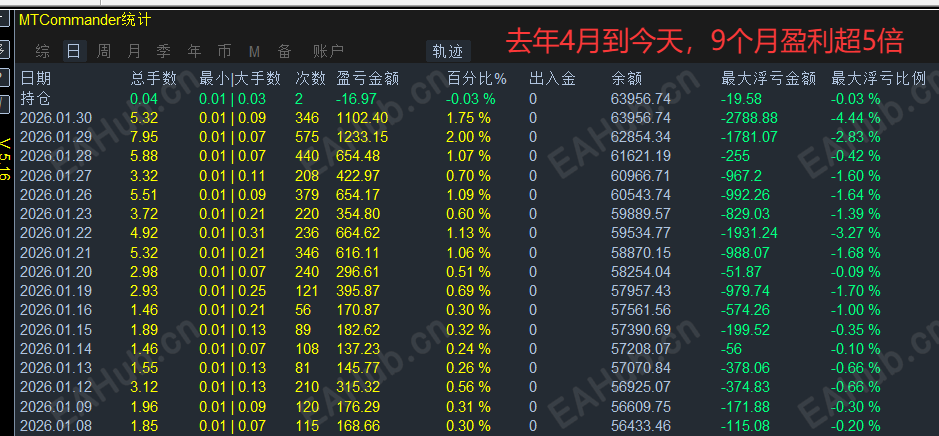939x436 pixels.
Task: Click the 2.00 % percentage cell
Action: [468, 137]
